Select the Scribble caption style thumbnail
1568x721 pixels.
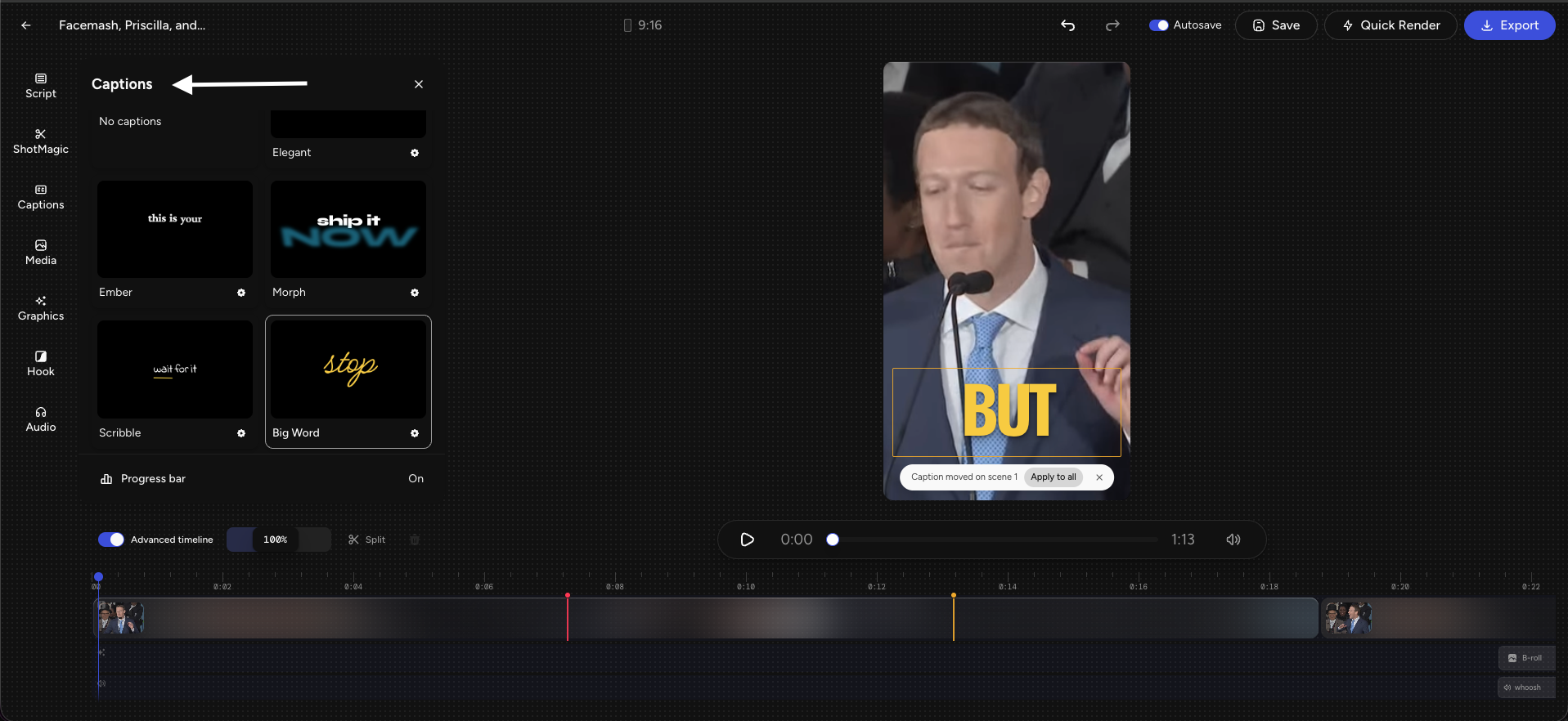[175, 369]
